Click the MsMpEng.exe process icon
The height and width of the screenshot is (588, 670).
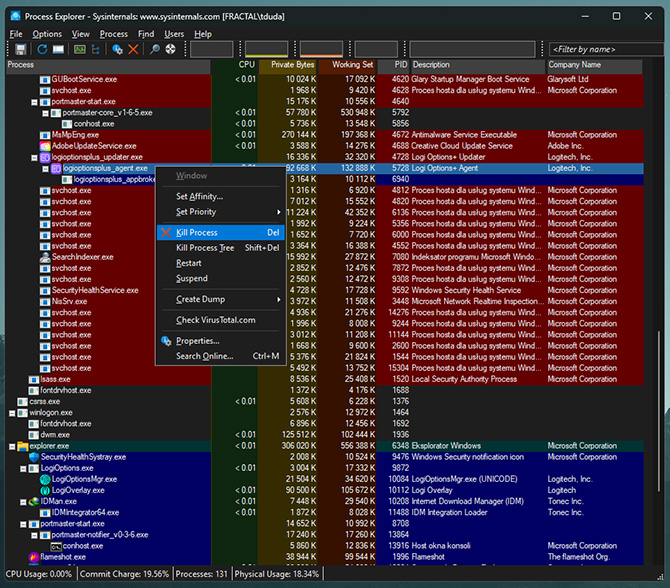[x=45, y=135]
